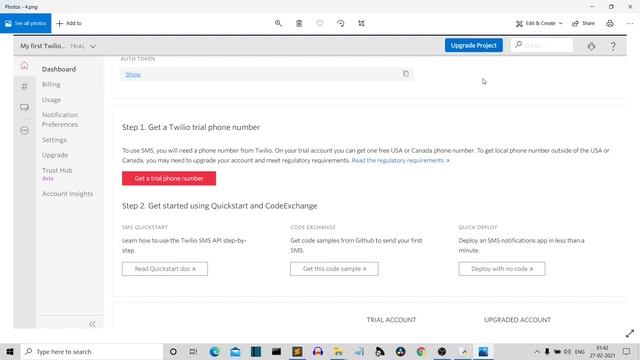Viewport: 640px width, 360px height.
Task: Copy the auth token with copy icon
Action: tap(405, 73)
